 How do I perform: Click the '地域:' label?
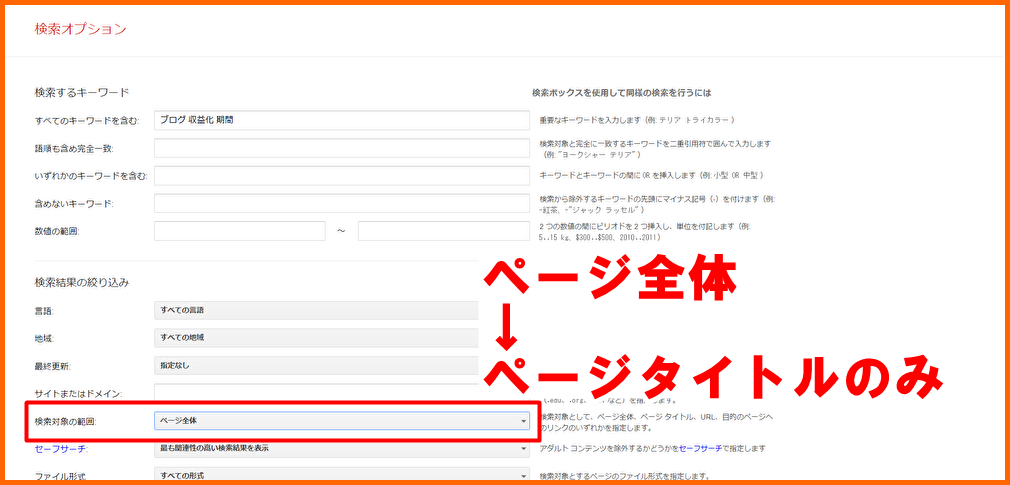click(x=44, y=338)
